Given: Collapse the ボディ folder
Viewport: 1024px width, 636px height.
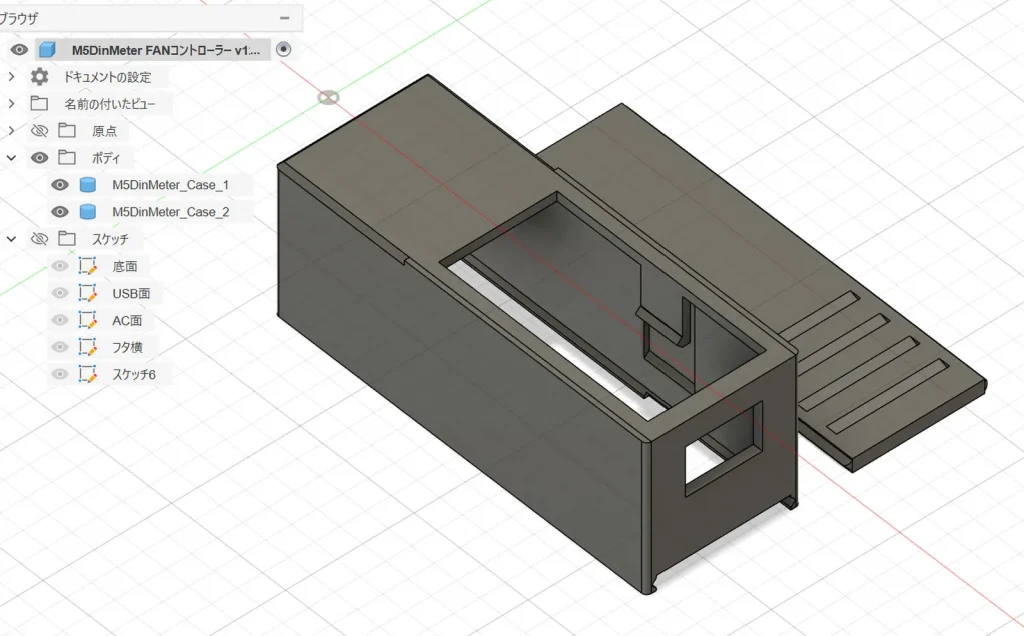Looking at the screenshot, I should (x=11, y=158).
